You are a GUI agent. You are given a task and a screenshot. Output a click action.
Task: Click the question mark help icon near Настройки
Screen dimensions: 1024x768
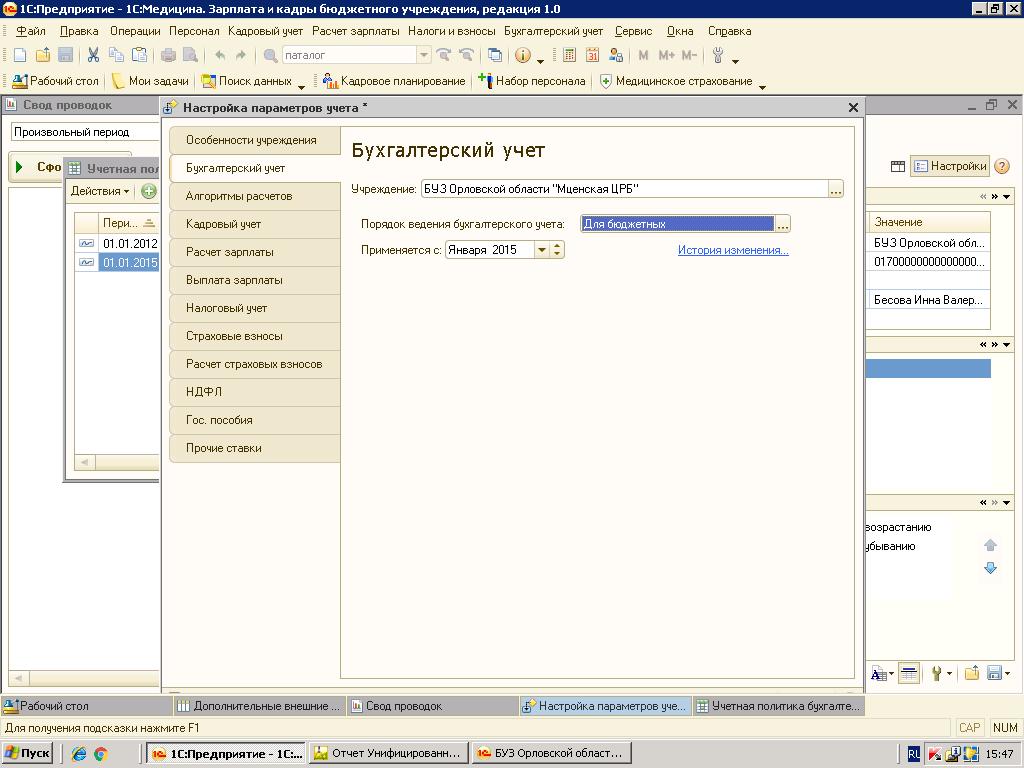coord(1002,167)
